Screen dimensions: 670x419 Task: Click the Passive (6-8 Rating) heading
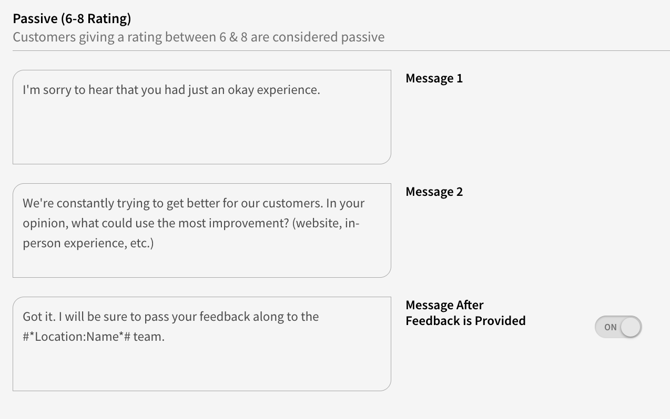[71, 18]
